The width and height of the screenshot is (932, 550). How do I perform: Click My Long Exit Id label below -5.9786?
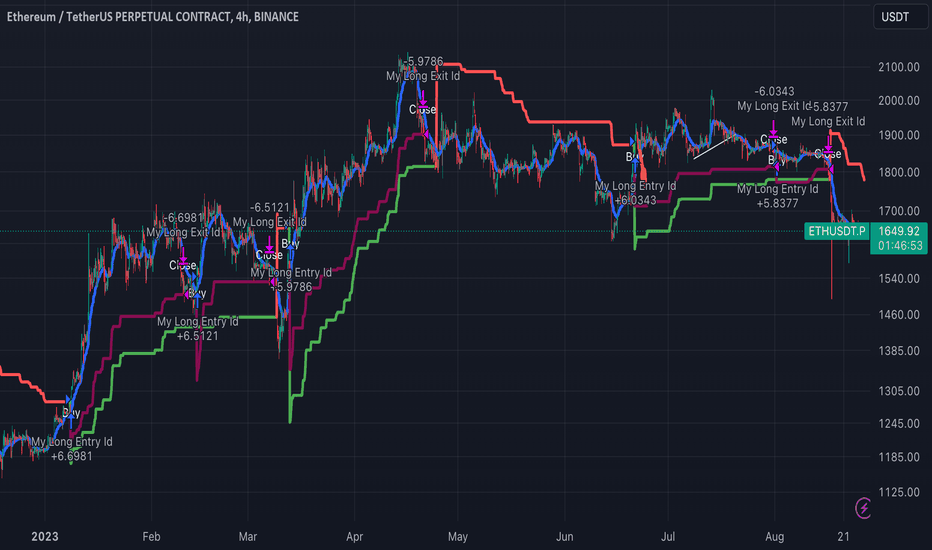pyautogui.click(x=423, y=76)
